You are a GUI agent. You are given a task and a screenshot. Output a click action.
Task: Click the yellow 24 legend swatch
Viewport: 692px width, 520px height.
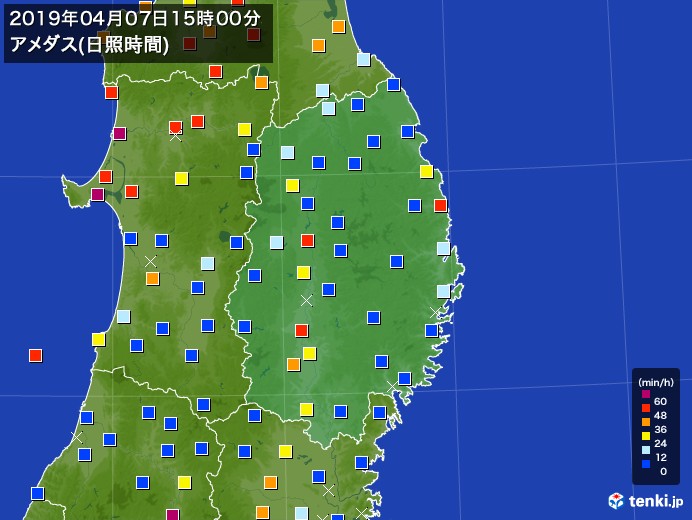[646, 436]
